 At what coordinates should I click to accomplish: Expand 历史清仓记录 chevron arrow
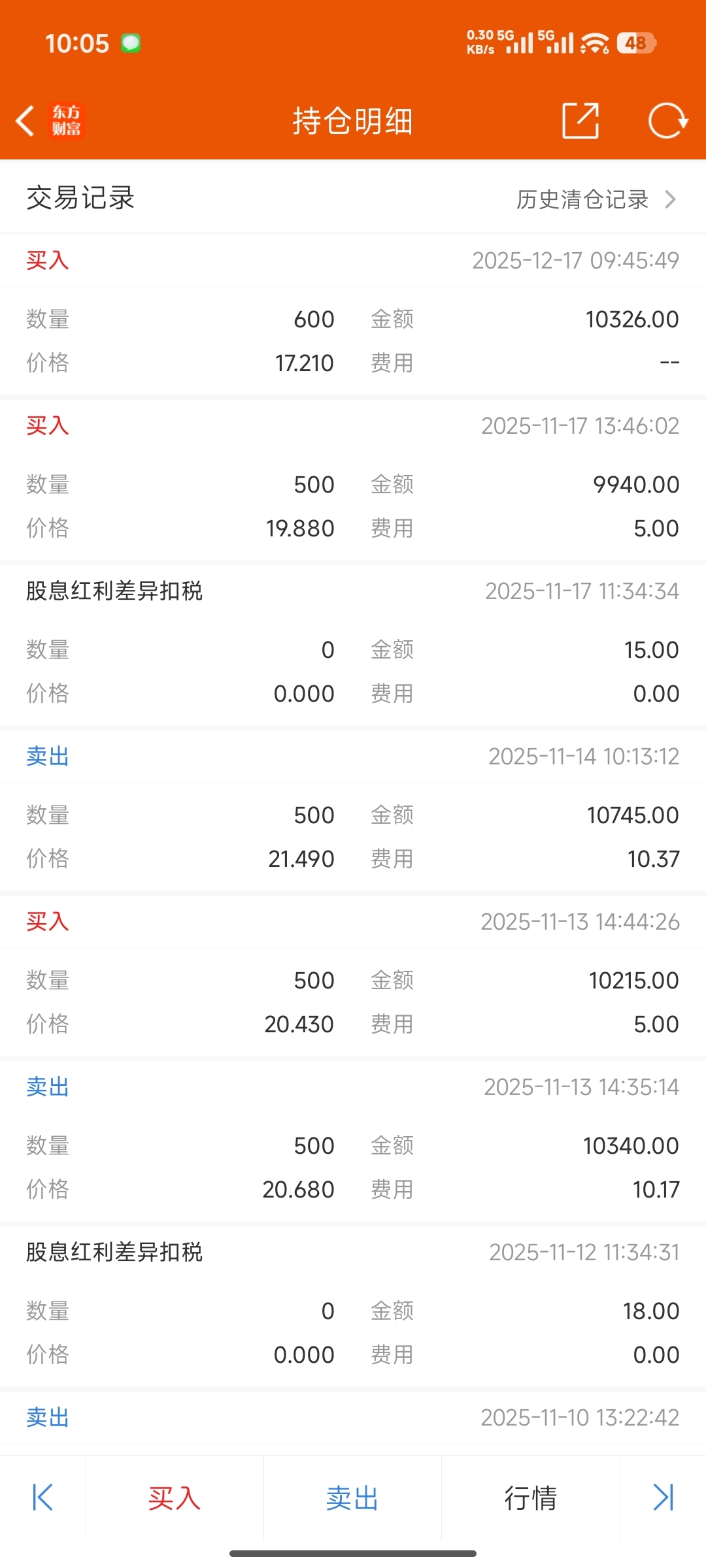point(670,199)
